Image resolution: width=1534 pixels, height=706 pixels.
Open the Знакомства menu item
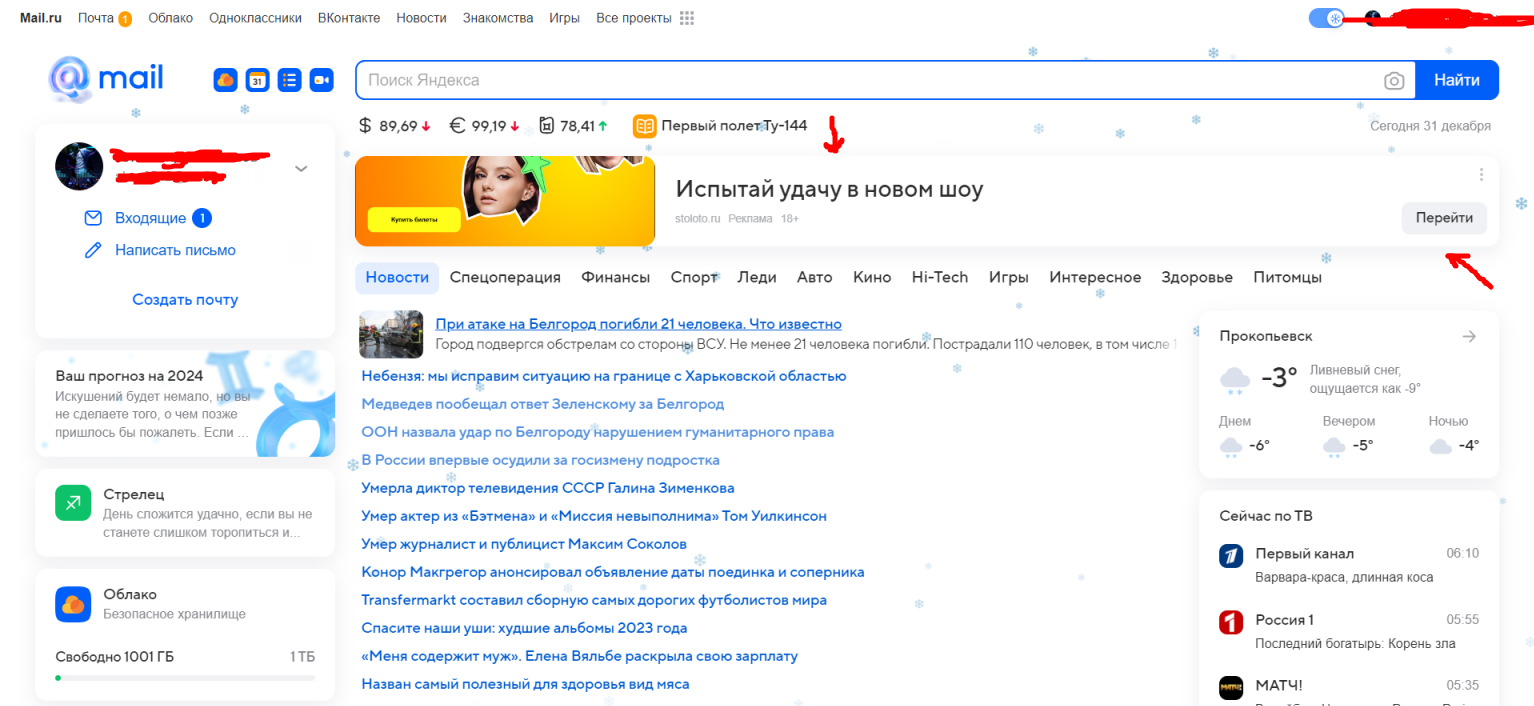pos(497,17)
